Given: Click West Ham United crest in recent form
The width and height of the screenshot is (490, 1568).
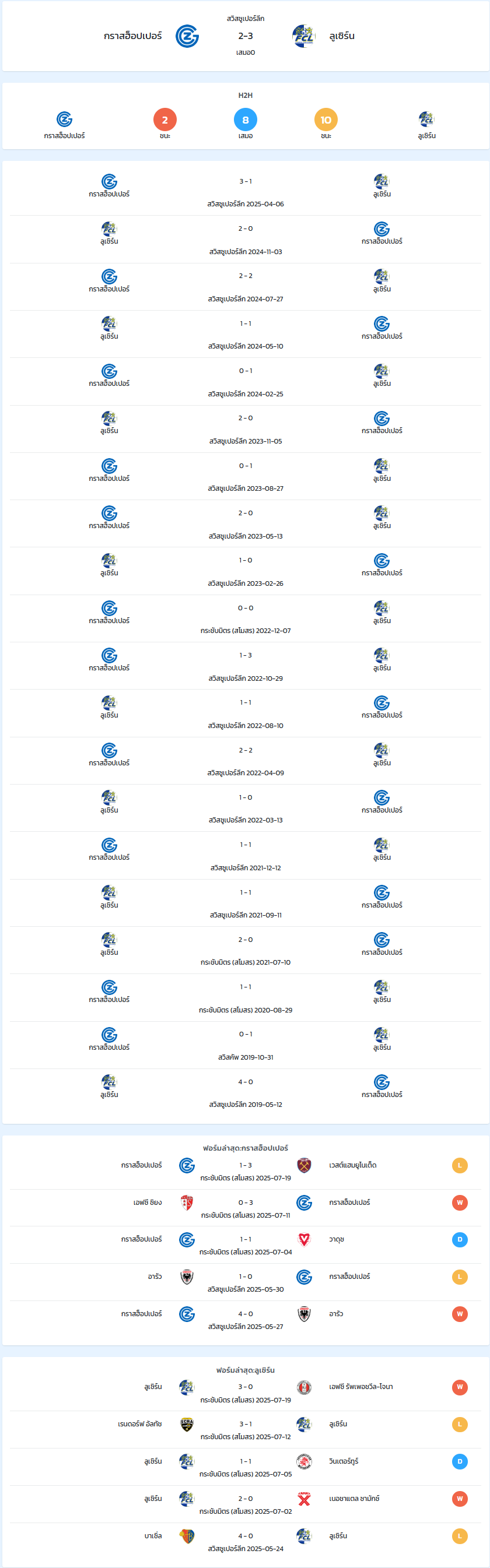Looking at the screenshot, I should (304, 1165).
